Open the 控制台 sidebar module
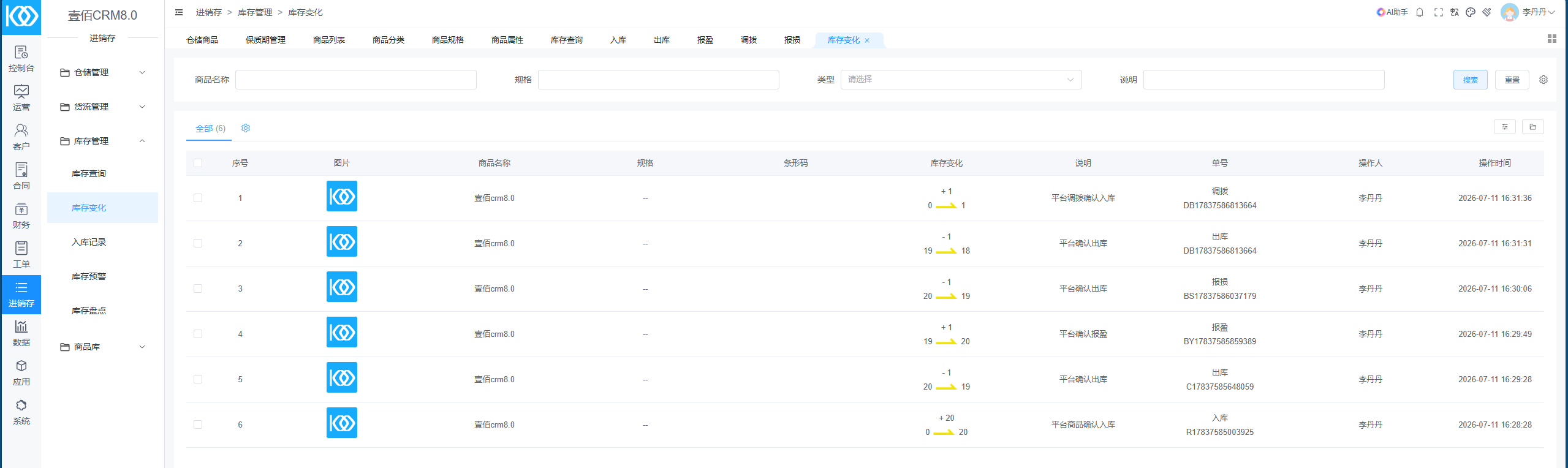 21,59
